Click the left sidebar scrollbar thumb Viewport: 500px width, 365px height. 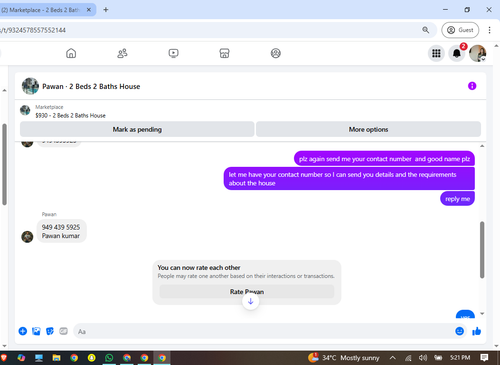click(4, 164)
